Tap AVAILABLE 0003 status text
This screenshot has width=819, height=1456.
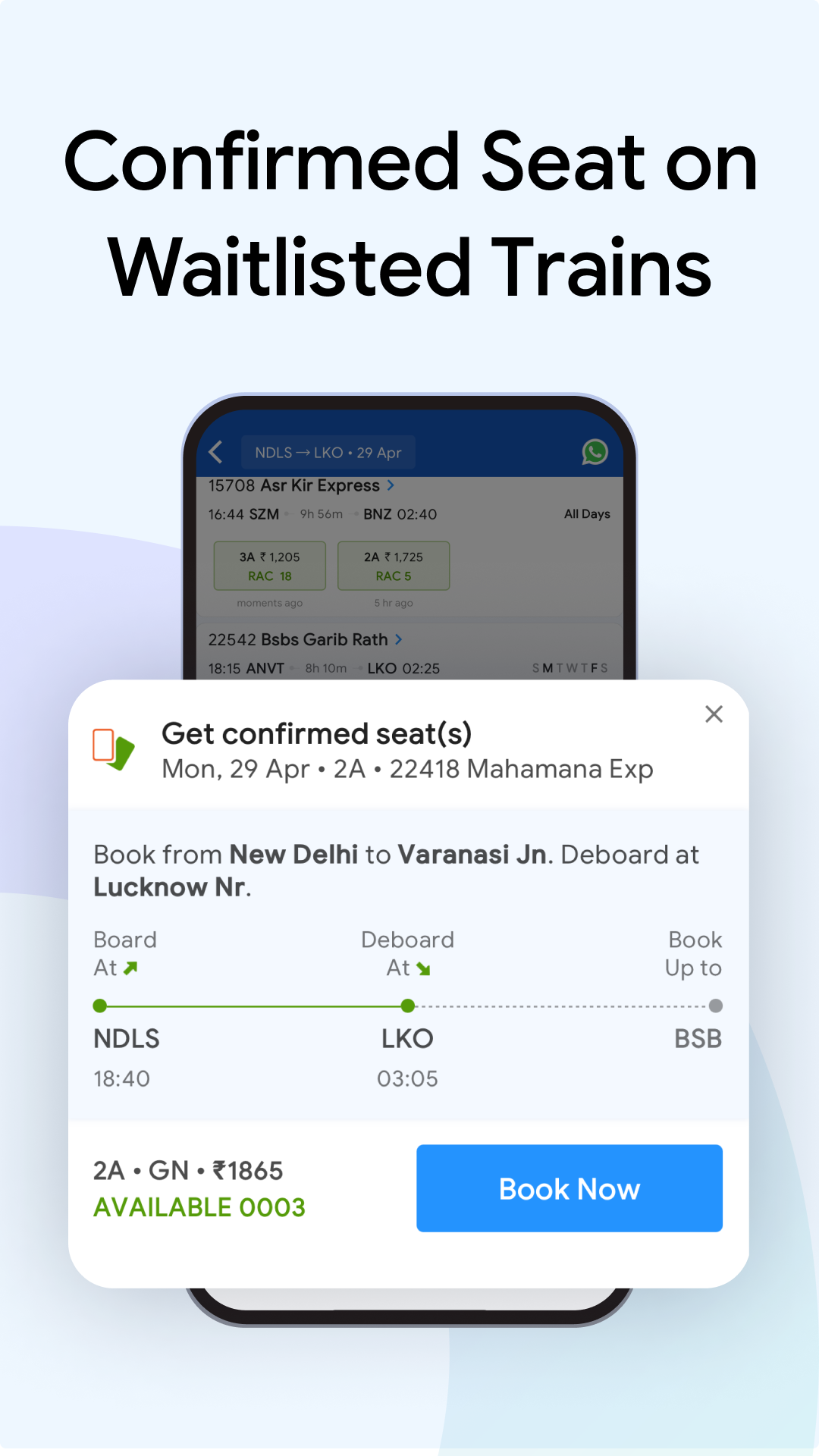199,1207
